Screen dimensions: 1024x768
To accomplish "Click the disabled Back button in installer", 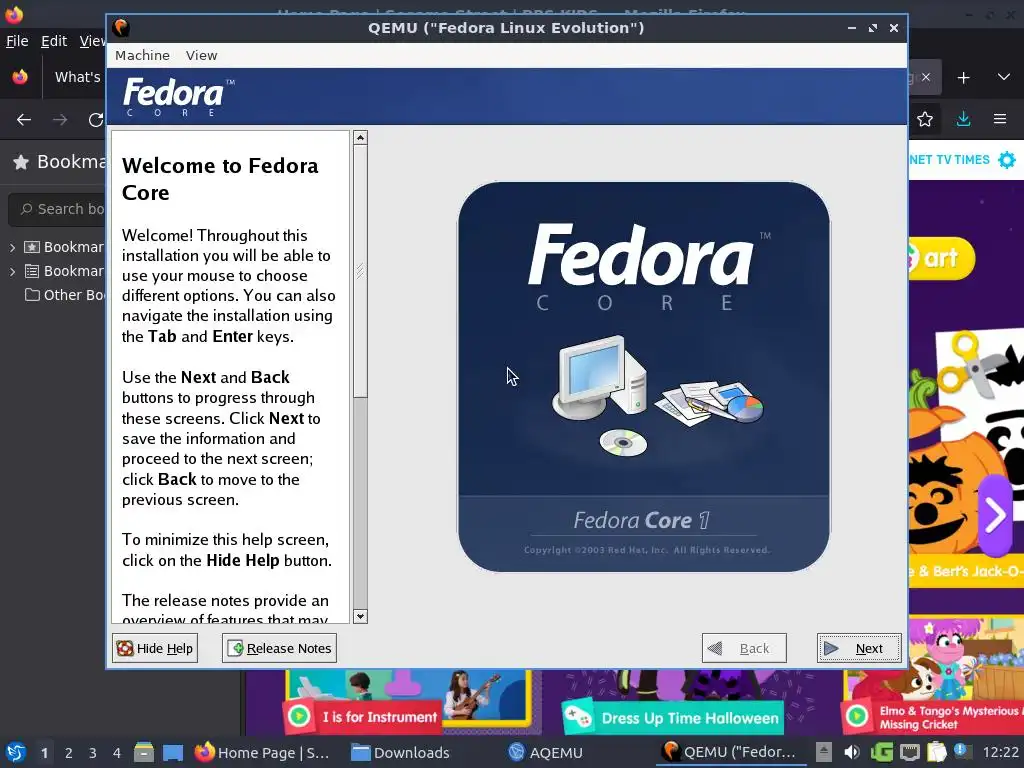I will tap(744, 648).
